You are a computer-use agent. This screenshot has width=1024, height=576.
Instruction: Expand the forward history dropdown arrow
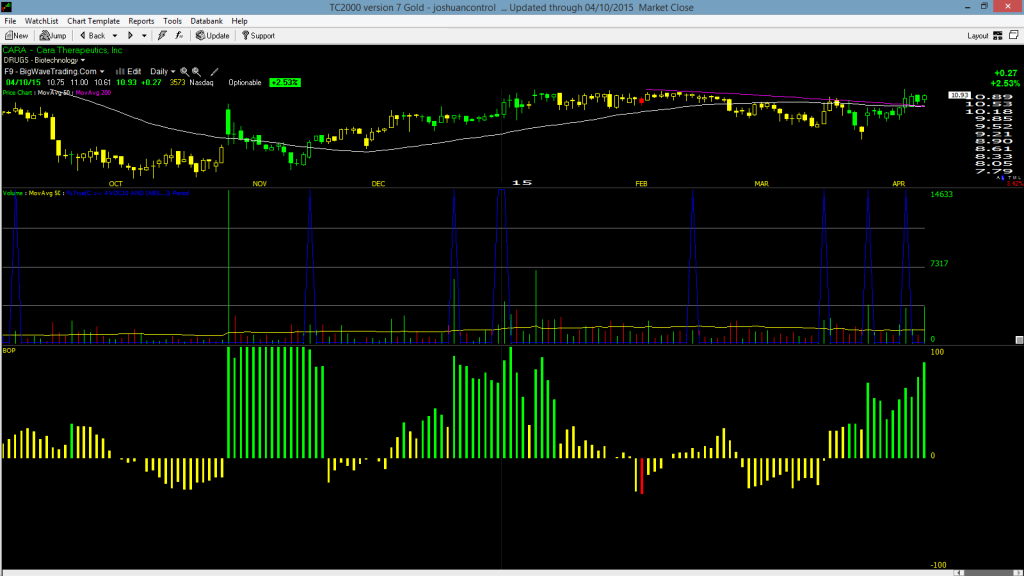144,36
